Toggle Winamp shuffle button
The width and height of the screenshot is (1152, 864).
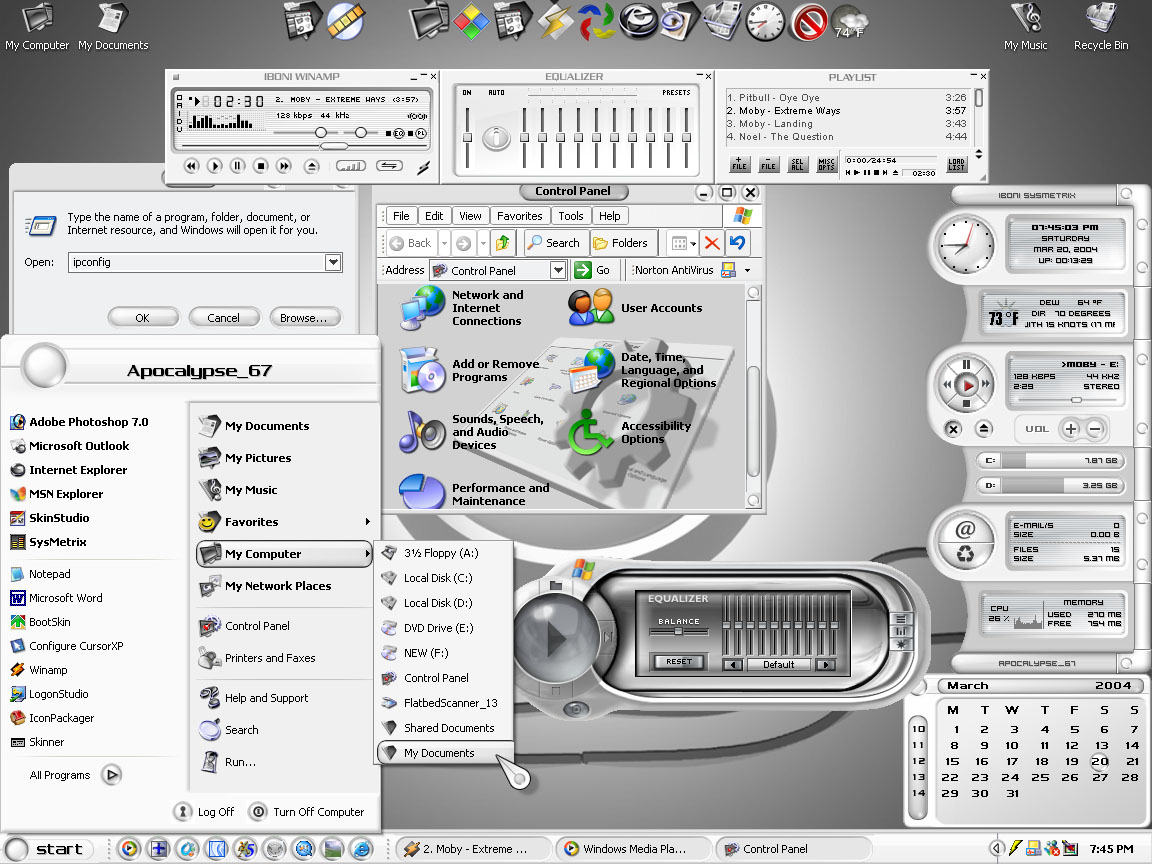(350, 166)
